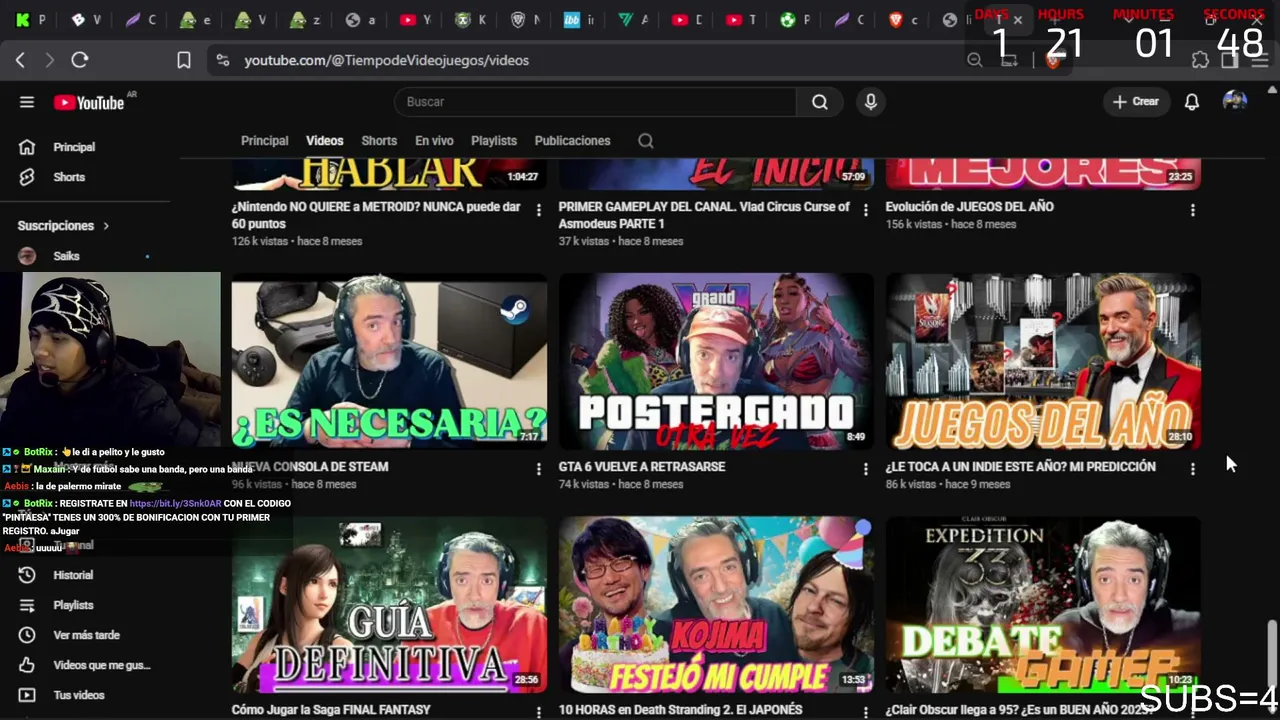
Task: Go back with the browser back arrow
Action: (20, 60)
